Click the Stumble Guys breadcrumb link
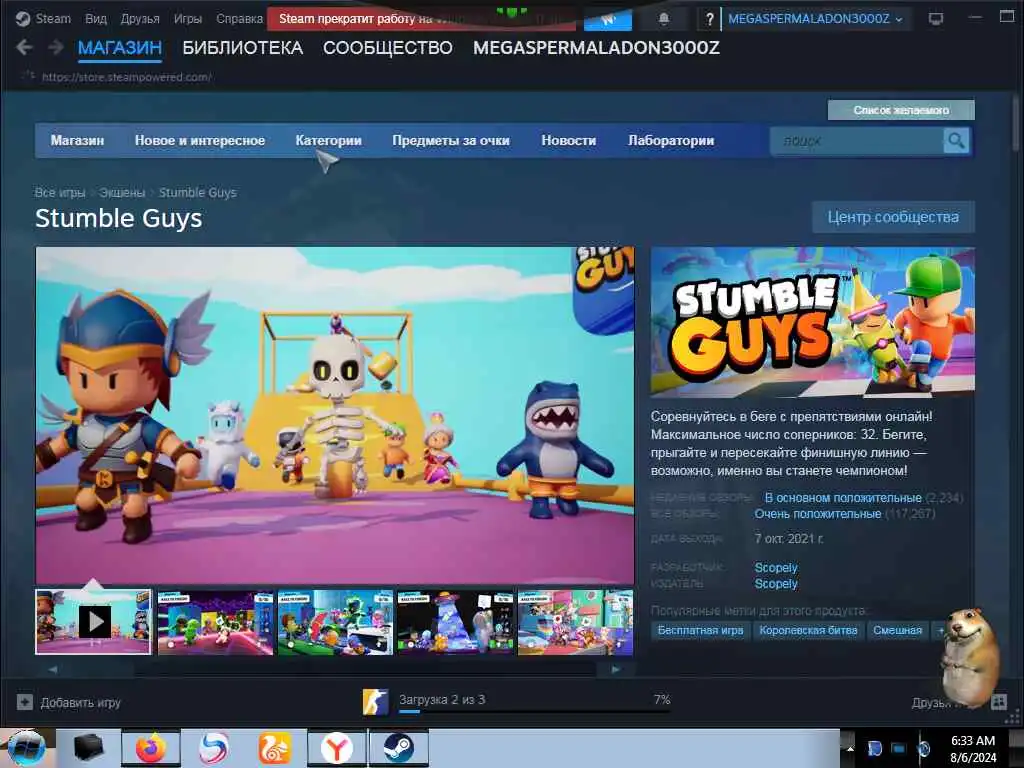 (x=197, y=193)
